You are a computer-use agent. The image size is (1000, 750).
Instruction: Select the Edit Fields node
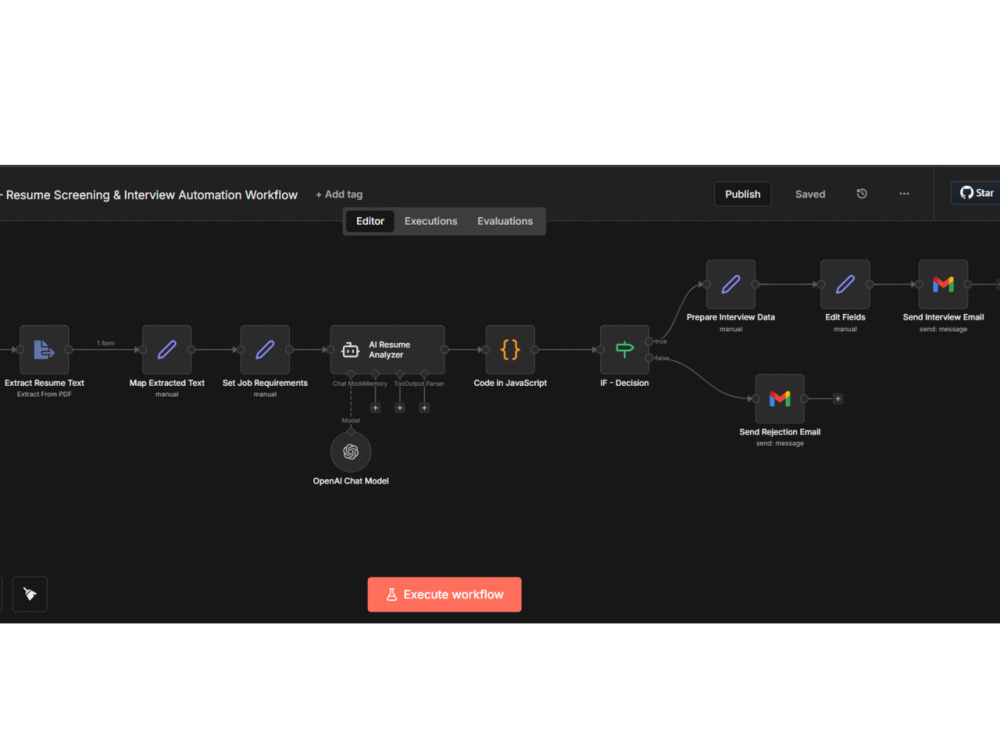(x=845, y=284)
